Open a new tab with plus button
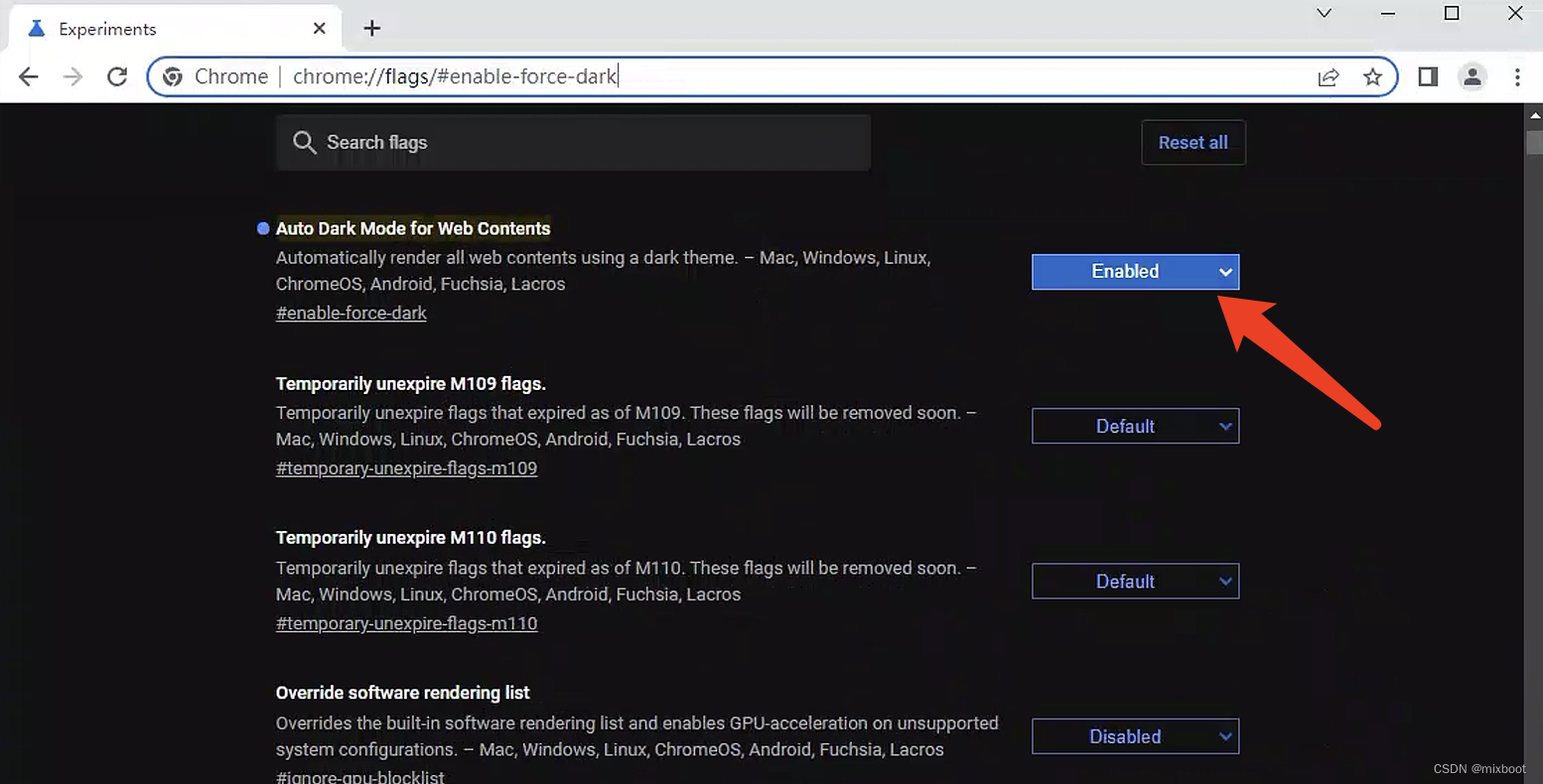 pyautogui.click(x=372, y=28)
